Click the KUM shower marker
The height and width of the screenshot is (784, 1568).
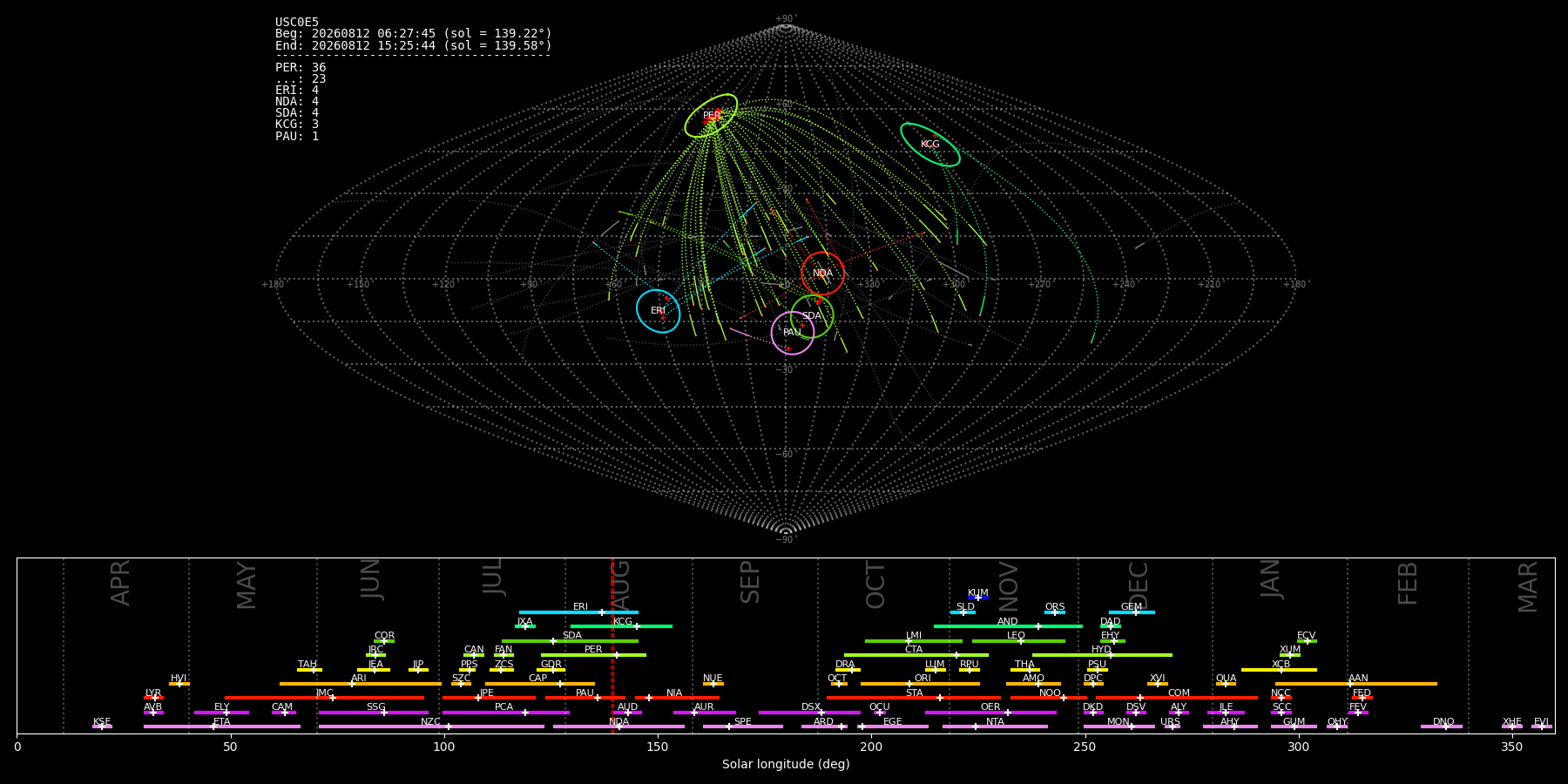978,598
